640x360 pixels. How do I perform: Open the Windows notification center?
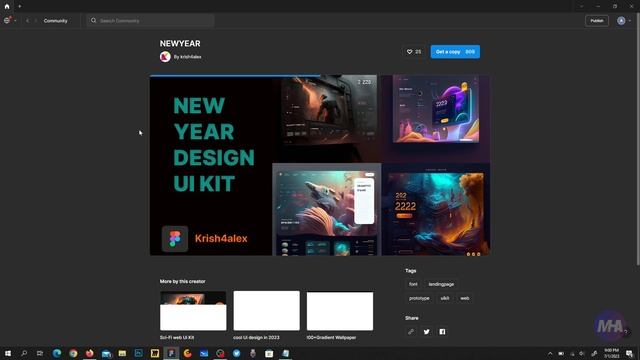[x=630, y=353]
